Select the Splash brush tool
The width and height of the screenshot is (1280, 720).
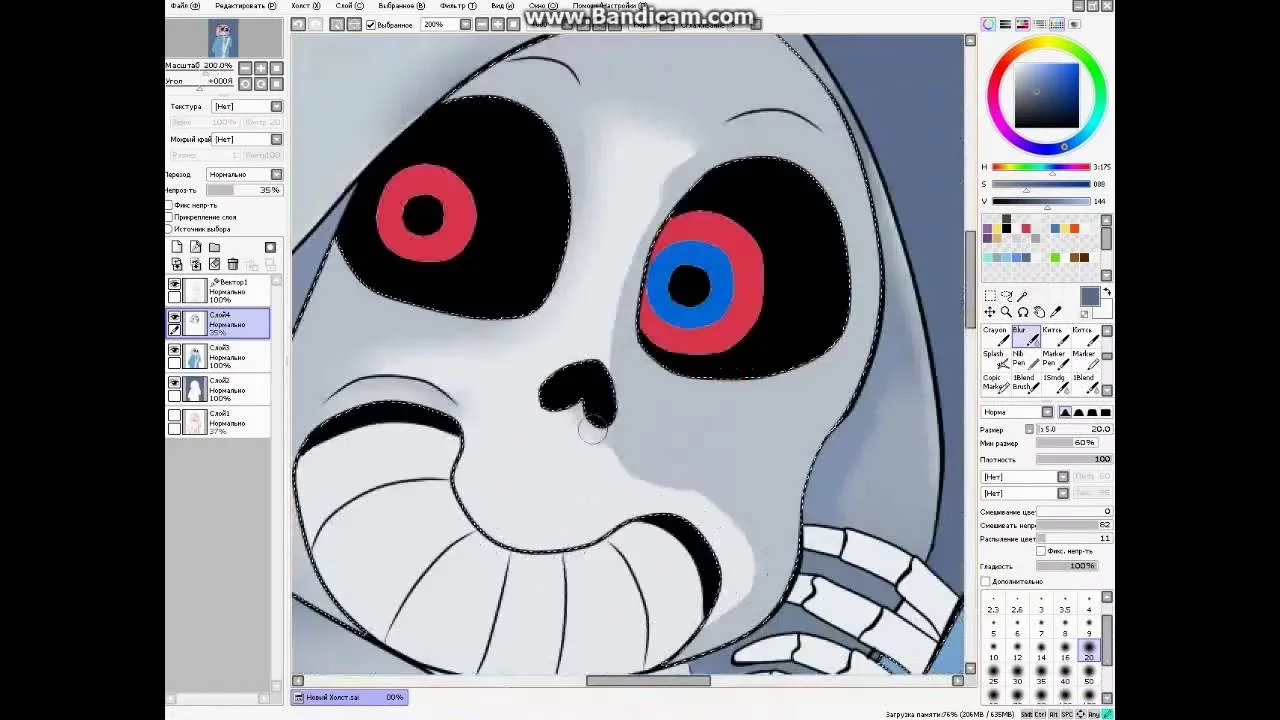[x=996, y=360]
